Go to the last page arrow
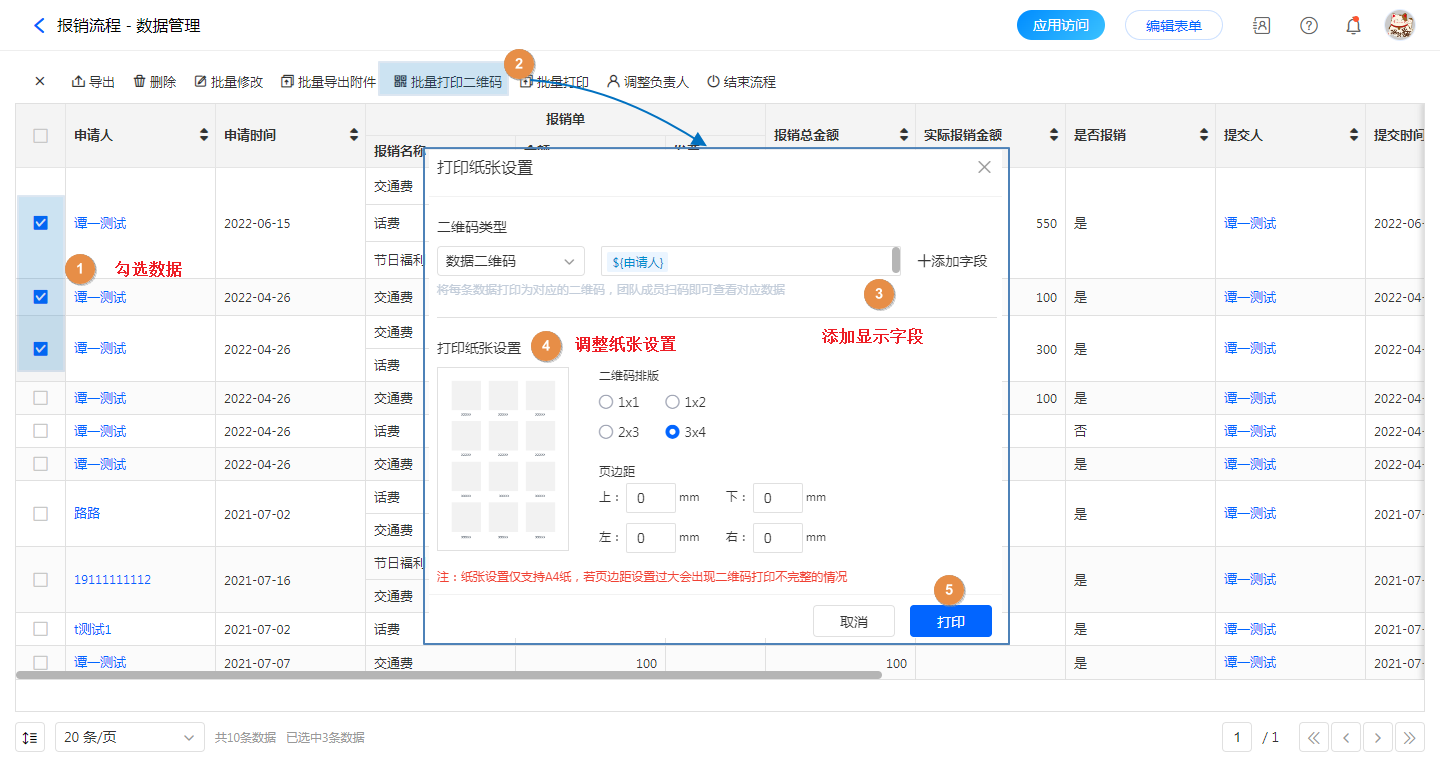 1410,737
